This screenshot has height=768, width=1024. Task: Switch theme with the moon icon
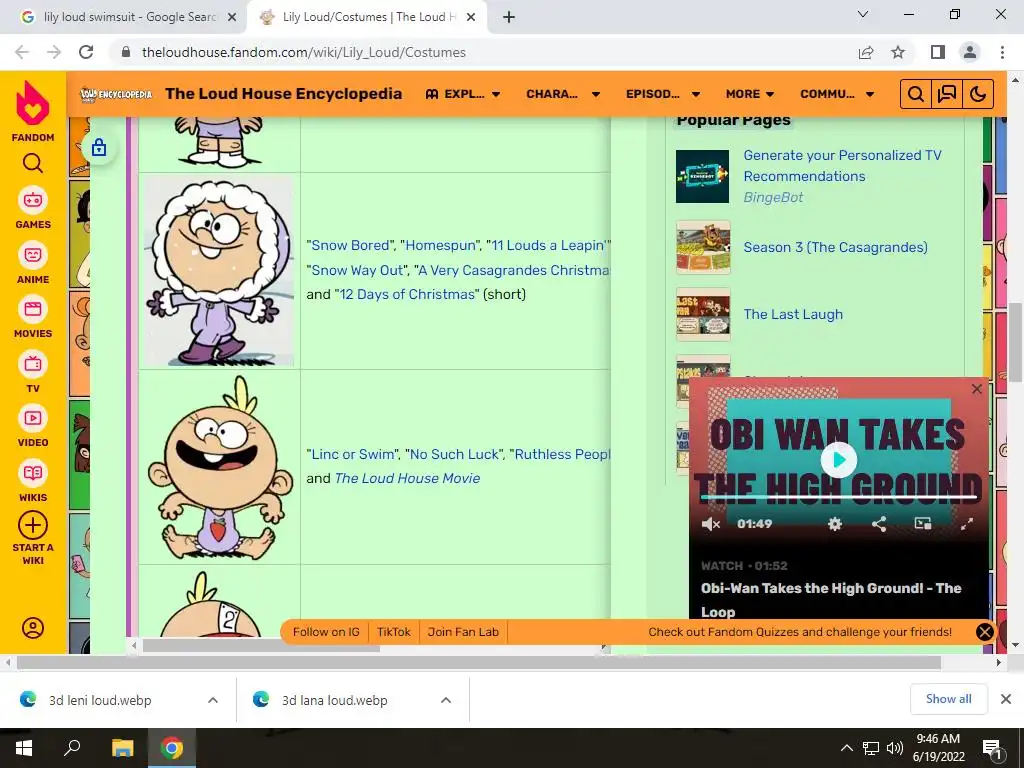[x=978, y=94]
